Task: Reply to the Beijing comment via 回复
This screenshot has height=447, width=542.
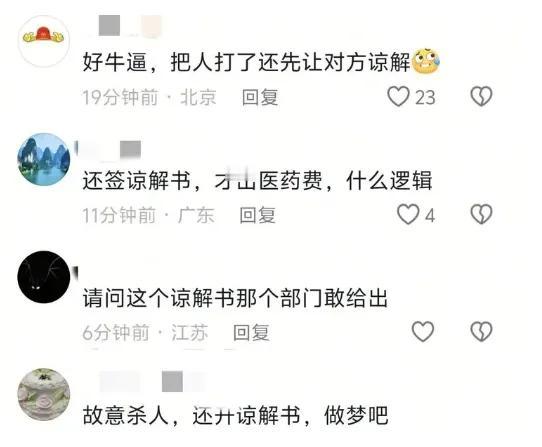Action: click(x=260, y=97)
